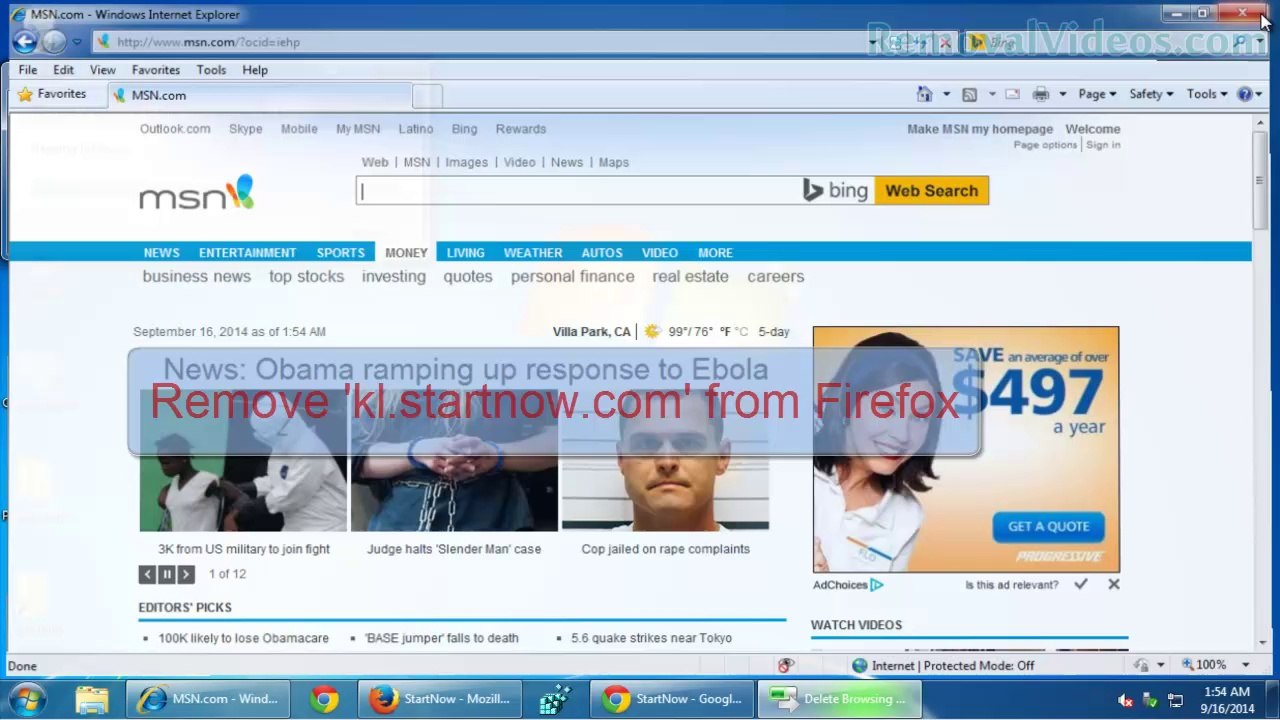
Task: Click the Print icon
Action: click(x=1041, y=94)
